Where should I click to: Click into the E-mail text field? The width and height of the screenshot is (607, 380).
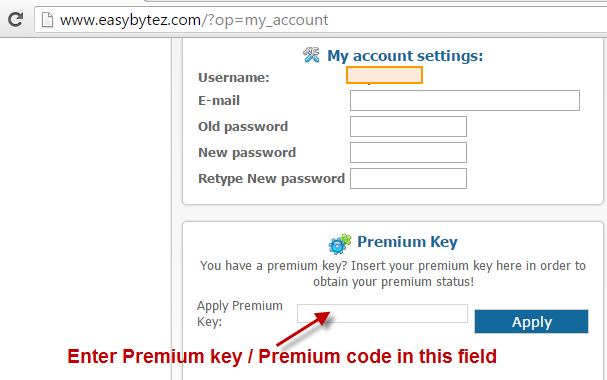465,101
